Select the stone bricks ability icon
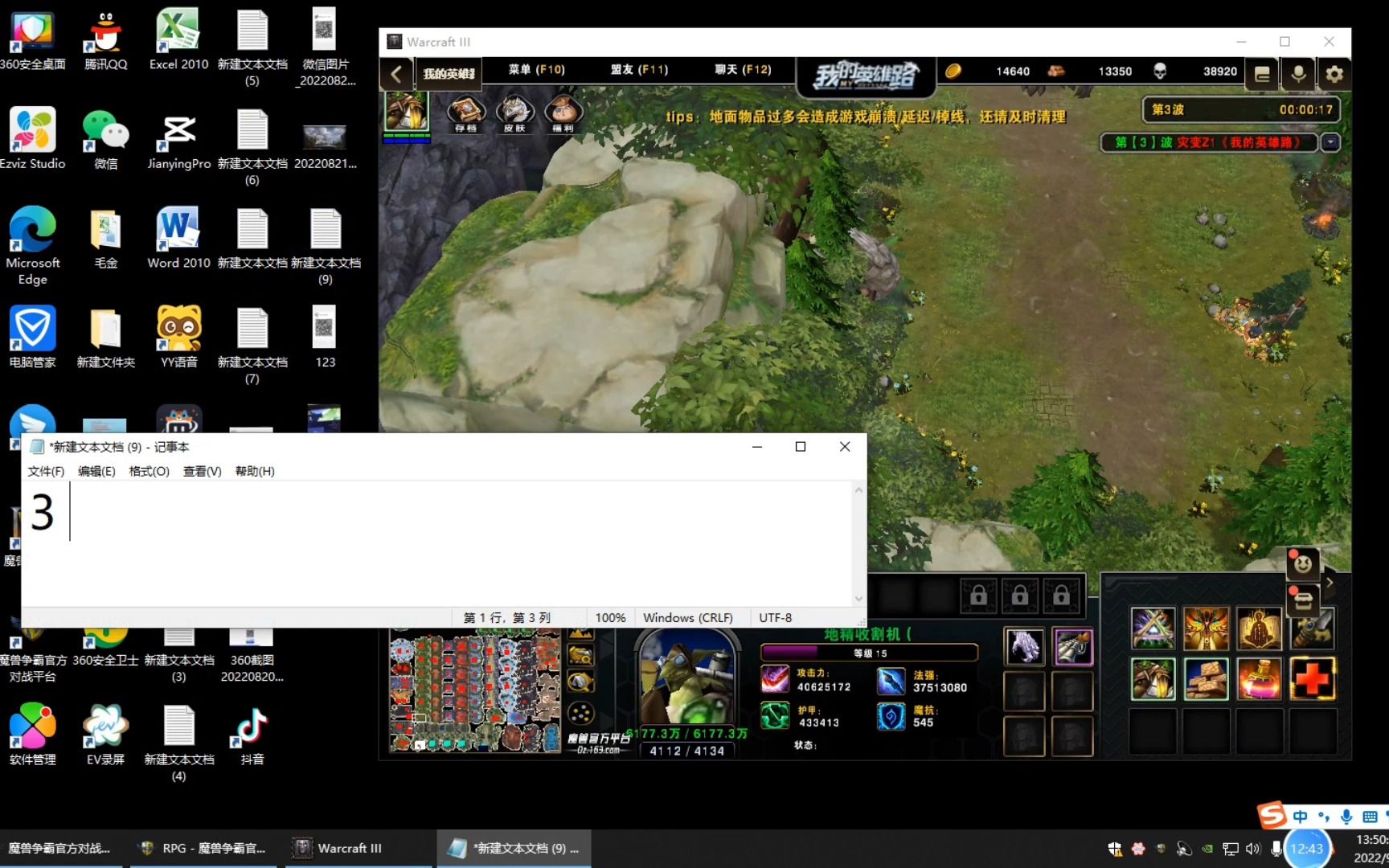 (x=1207, y=679)
